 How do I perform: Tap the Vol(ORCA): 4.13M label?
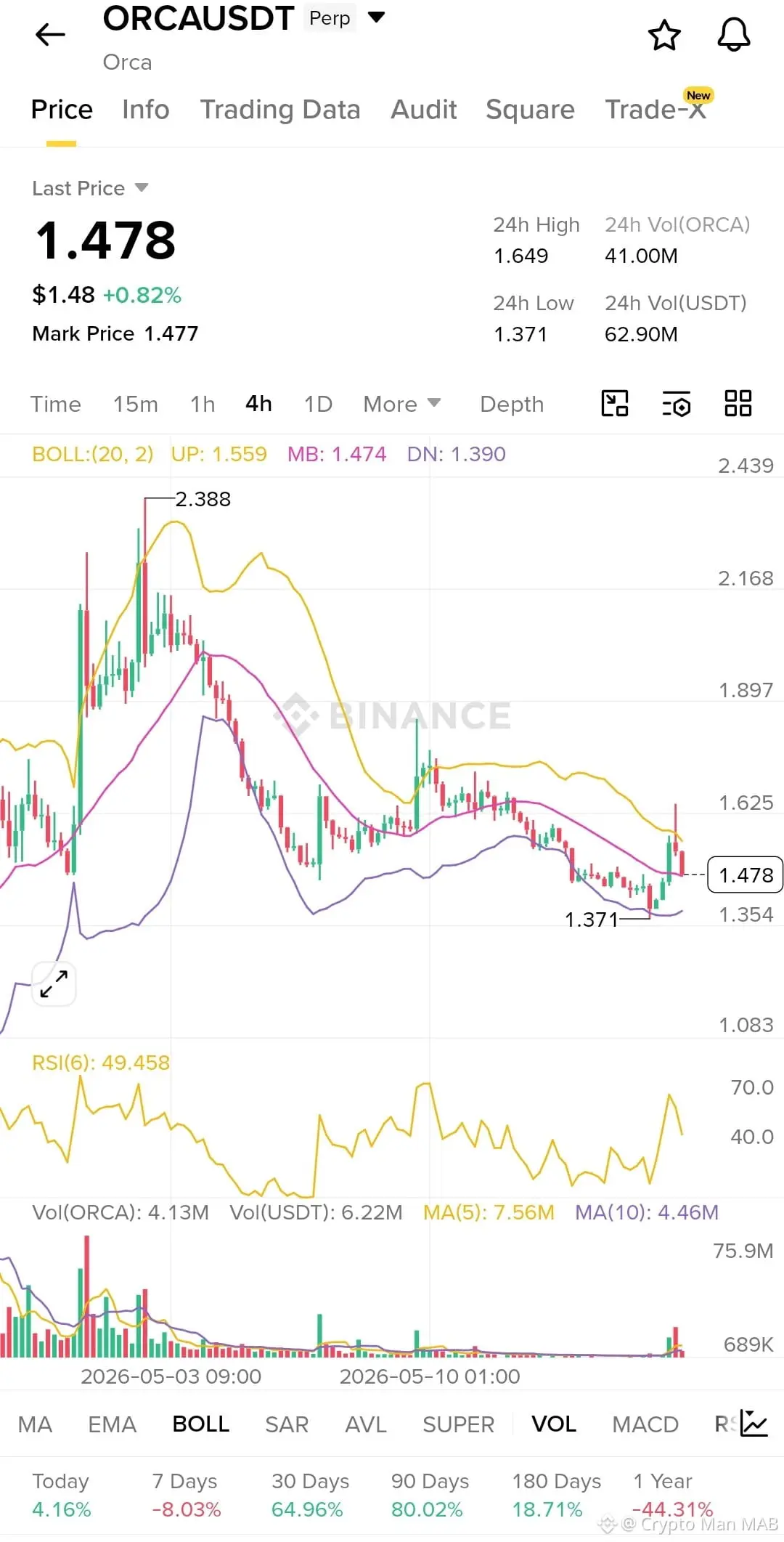tap(121, 1212)
